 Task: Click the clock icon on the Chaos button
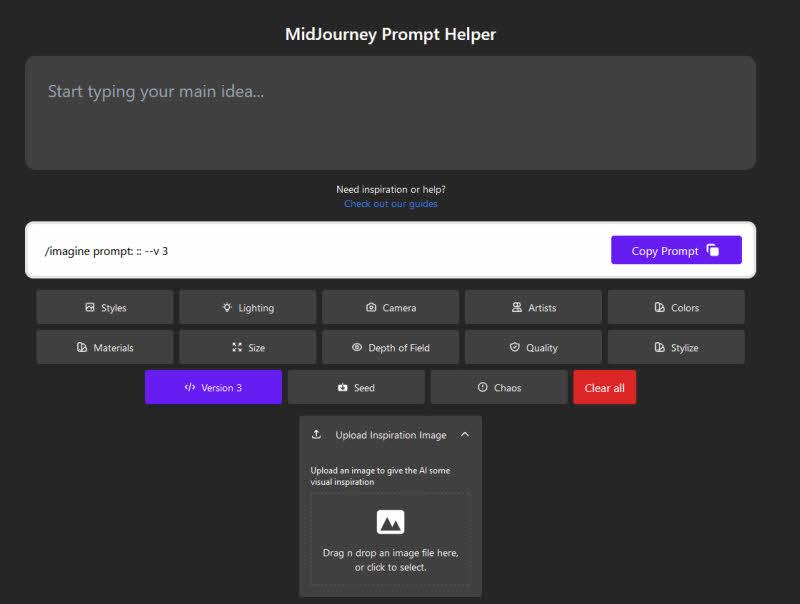tap(483, 387)
